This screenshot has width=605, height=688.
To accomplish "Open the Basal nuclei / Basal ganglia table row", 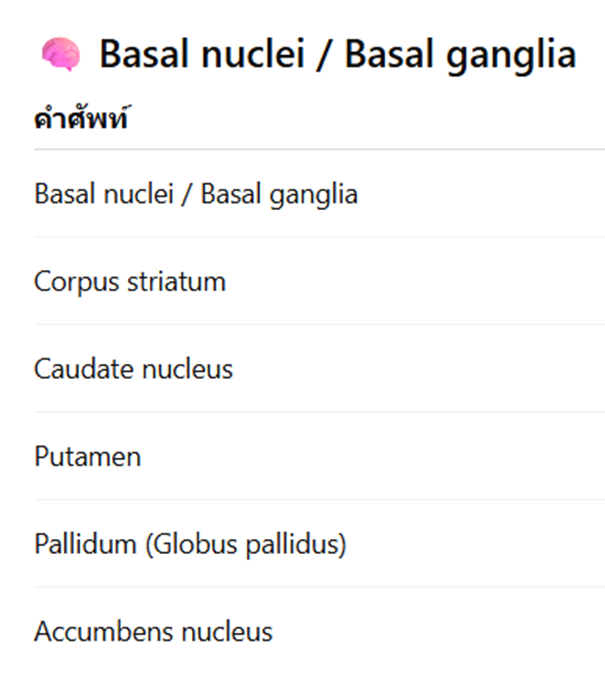I will click(x=196, y=194).
